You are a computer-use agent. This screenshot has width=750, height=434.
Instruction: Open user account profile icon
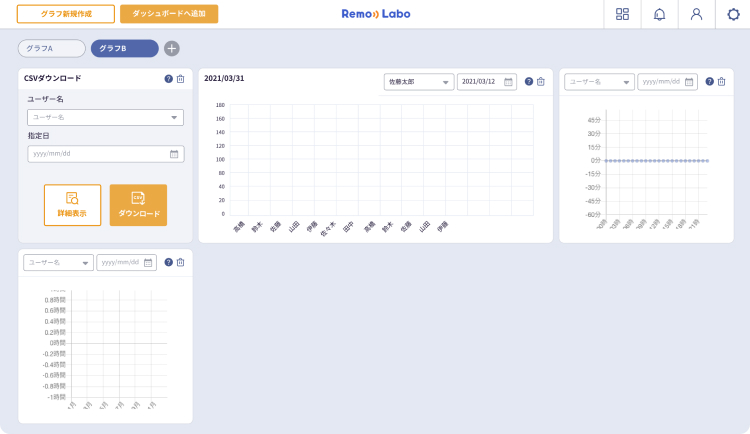coord(696,14)
